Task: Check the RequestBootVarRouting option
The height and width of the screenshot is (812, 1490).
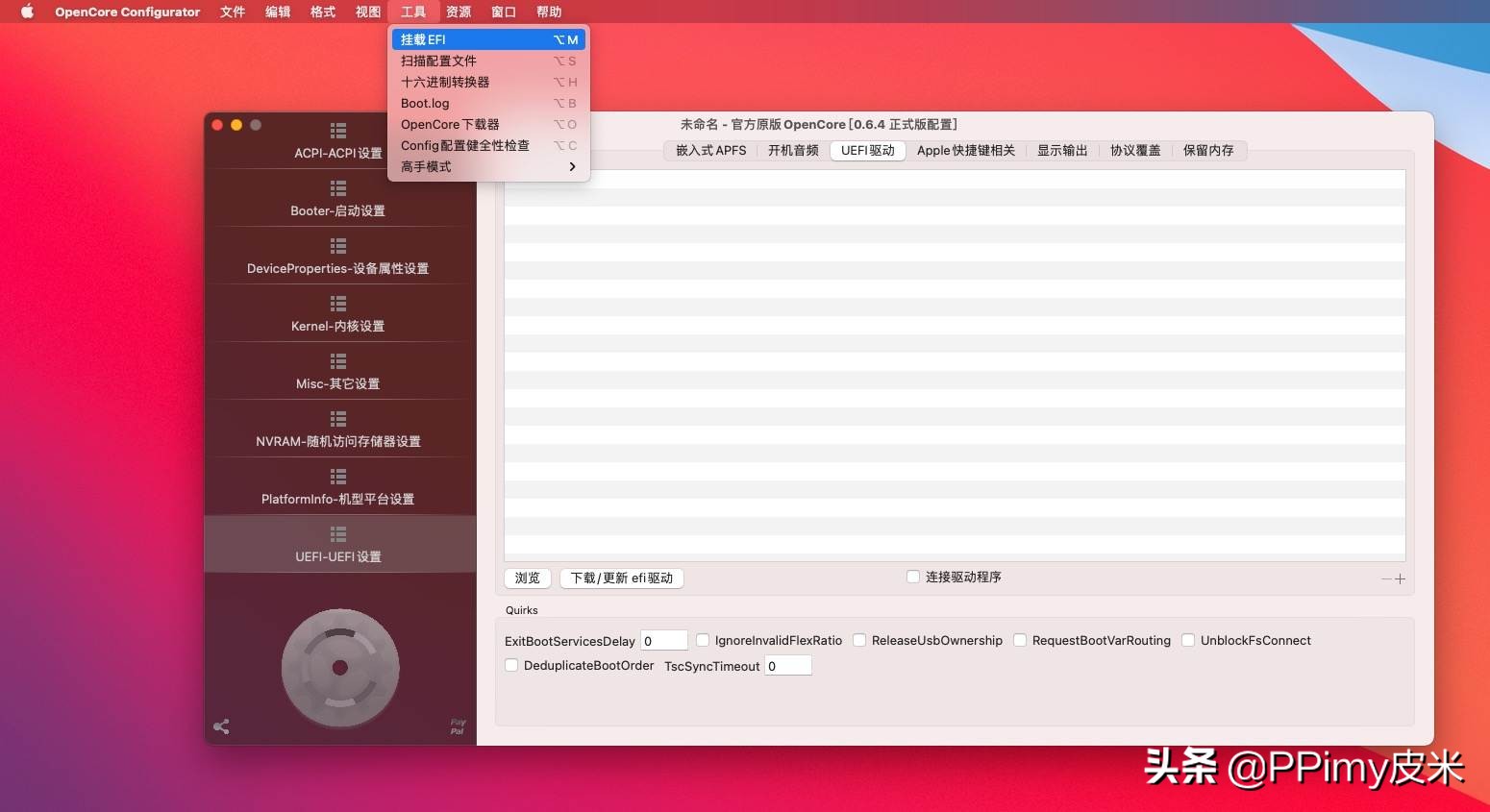Action: [1020, 640]
